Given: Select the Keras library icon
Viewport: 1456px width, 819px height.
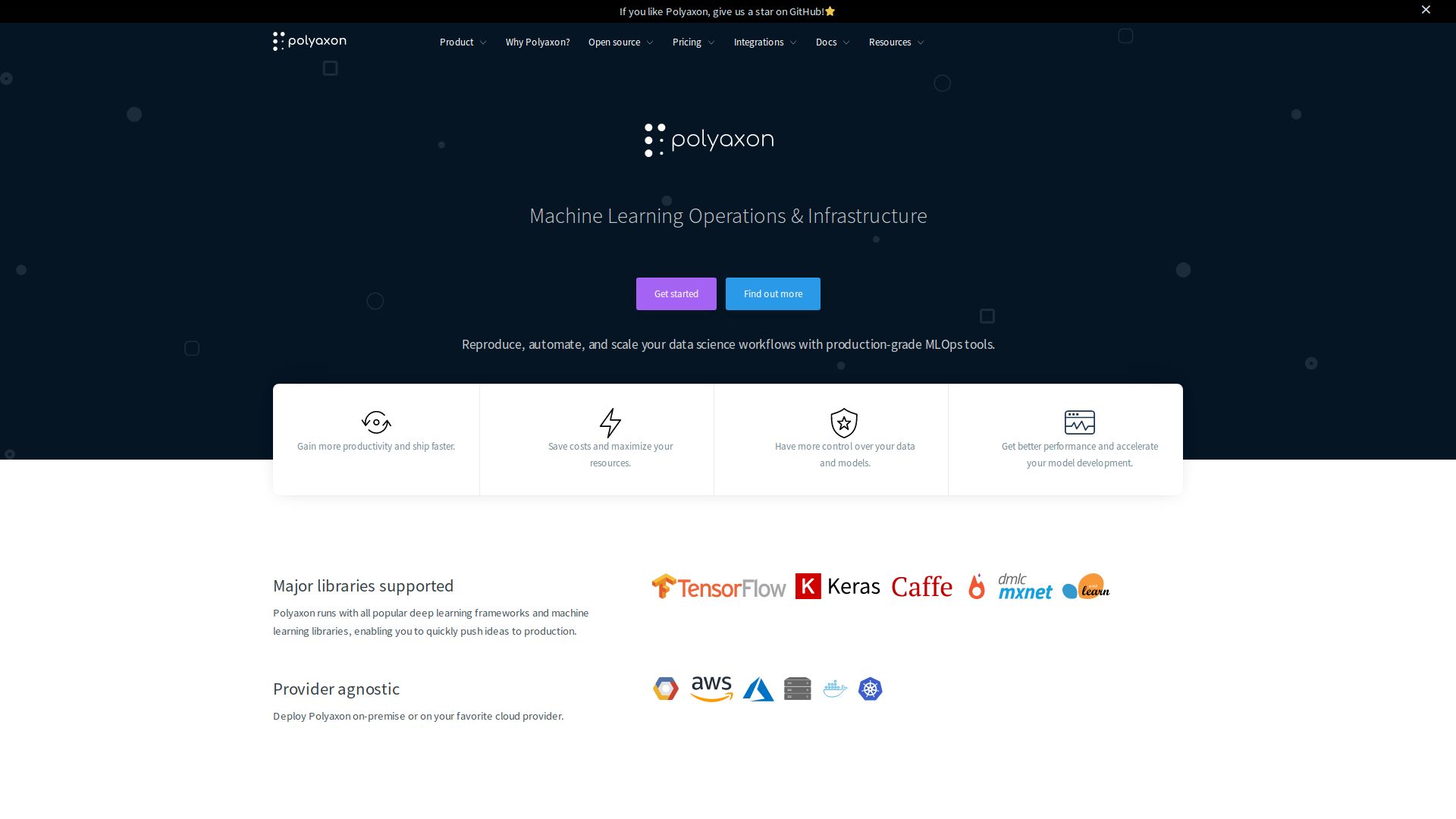Looking at the screenshot, I should [838, 585].
